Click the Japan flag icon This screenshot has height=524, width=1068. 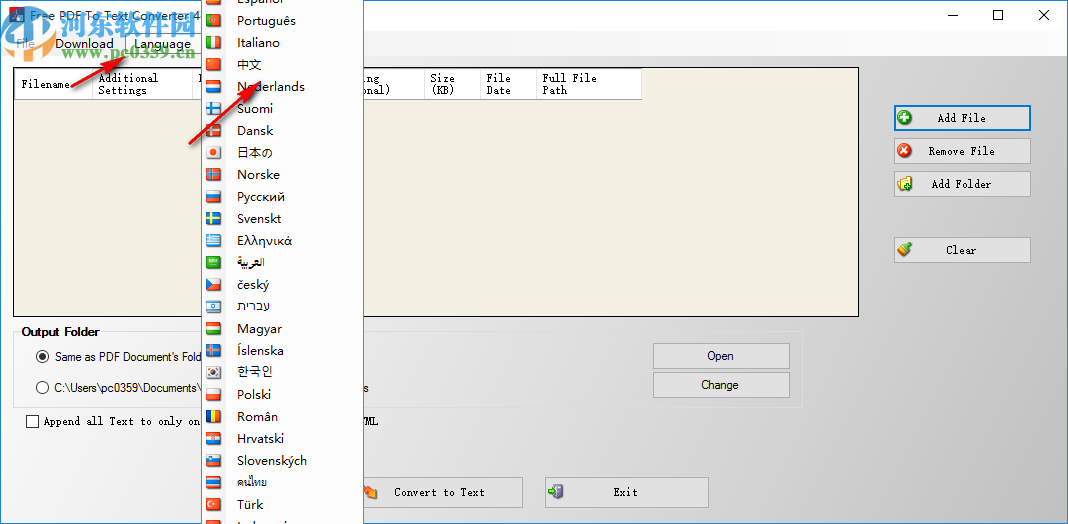(213, 153)
